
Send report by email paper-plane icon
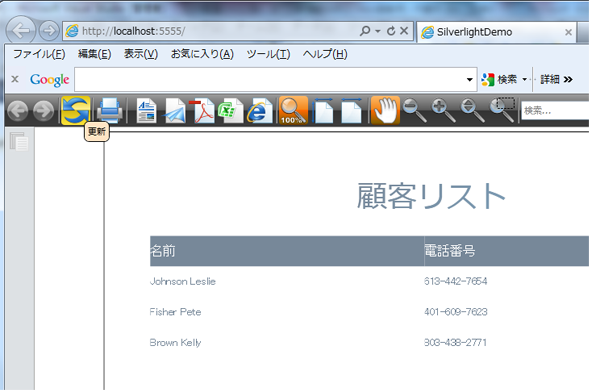(175, 110)
